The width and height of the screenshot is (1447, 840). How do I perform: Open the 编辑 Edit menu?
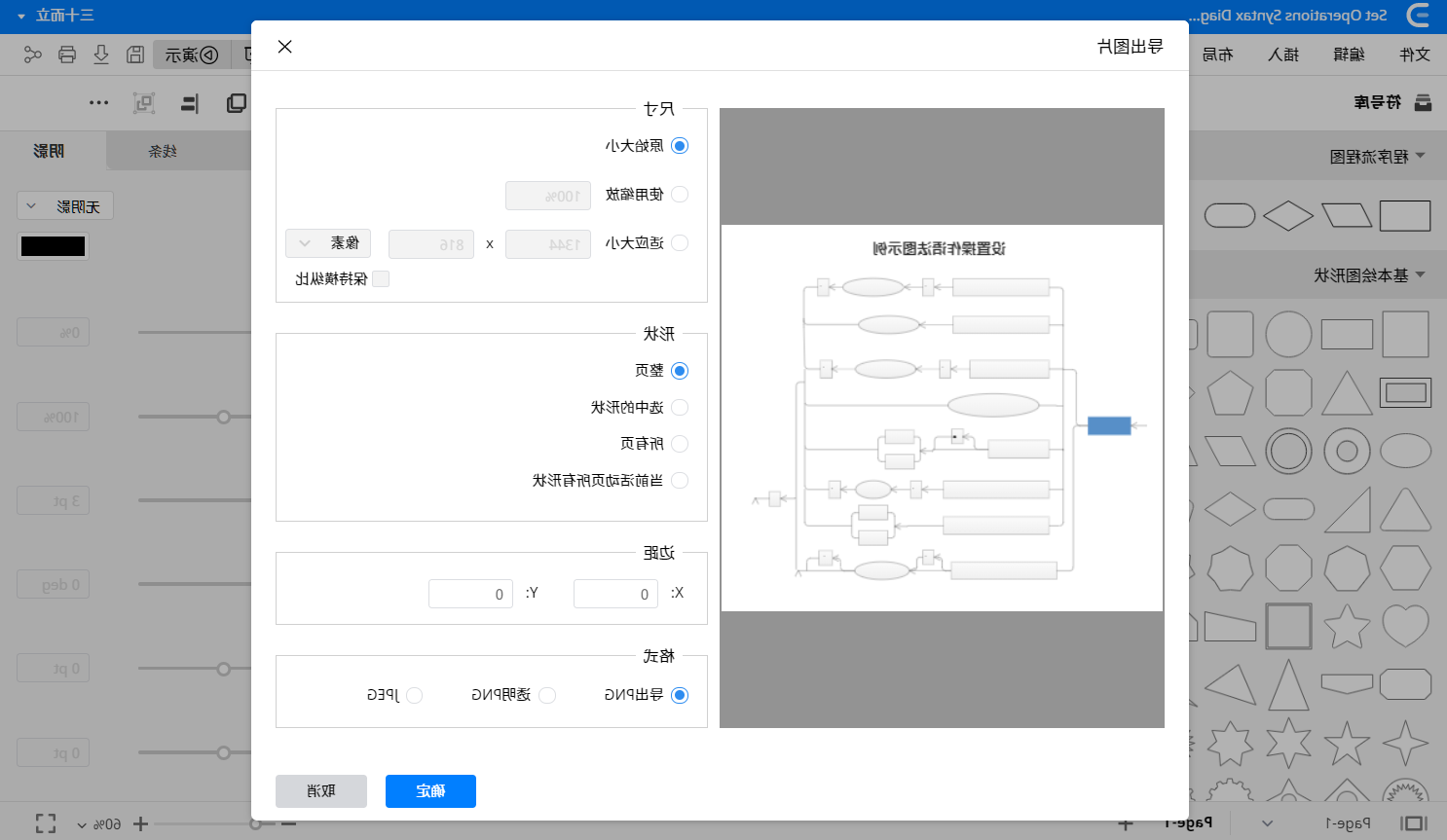(x=1349, y=55)
